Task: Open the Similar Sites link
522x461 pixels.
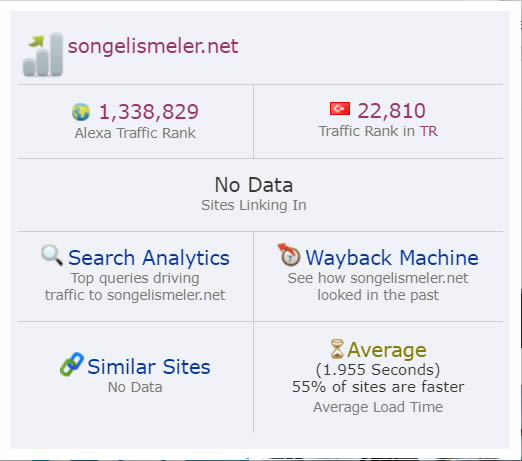Action: [x=149, y=367]
